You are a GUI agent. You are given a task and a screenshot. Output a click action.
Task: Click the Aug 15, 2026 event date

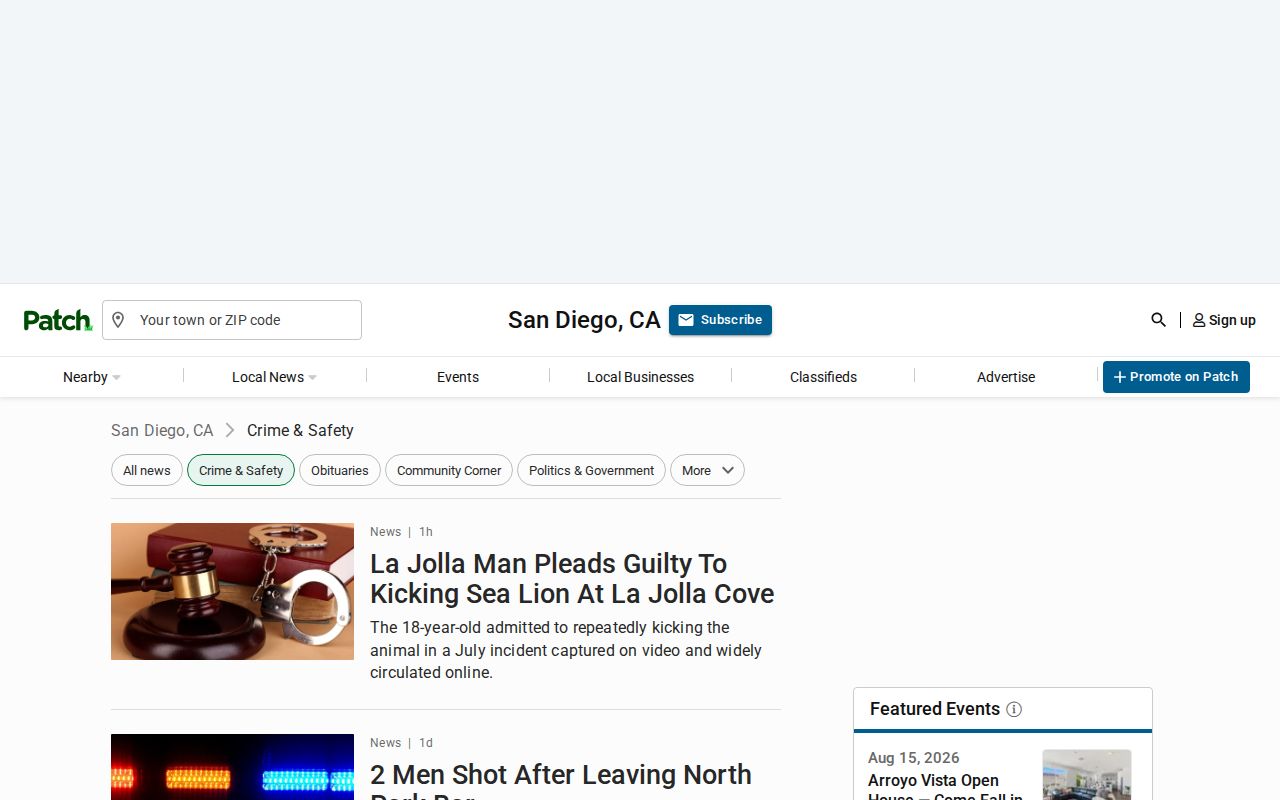[914, 758]
